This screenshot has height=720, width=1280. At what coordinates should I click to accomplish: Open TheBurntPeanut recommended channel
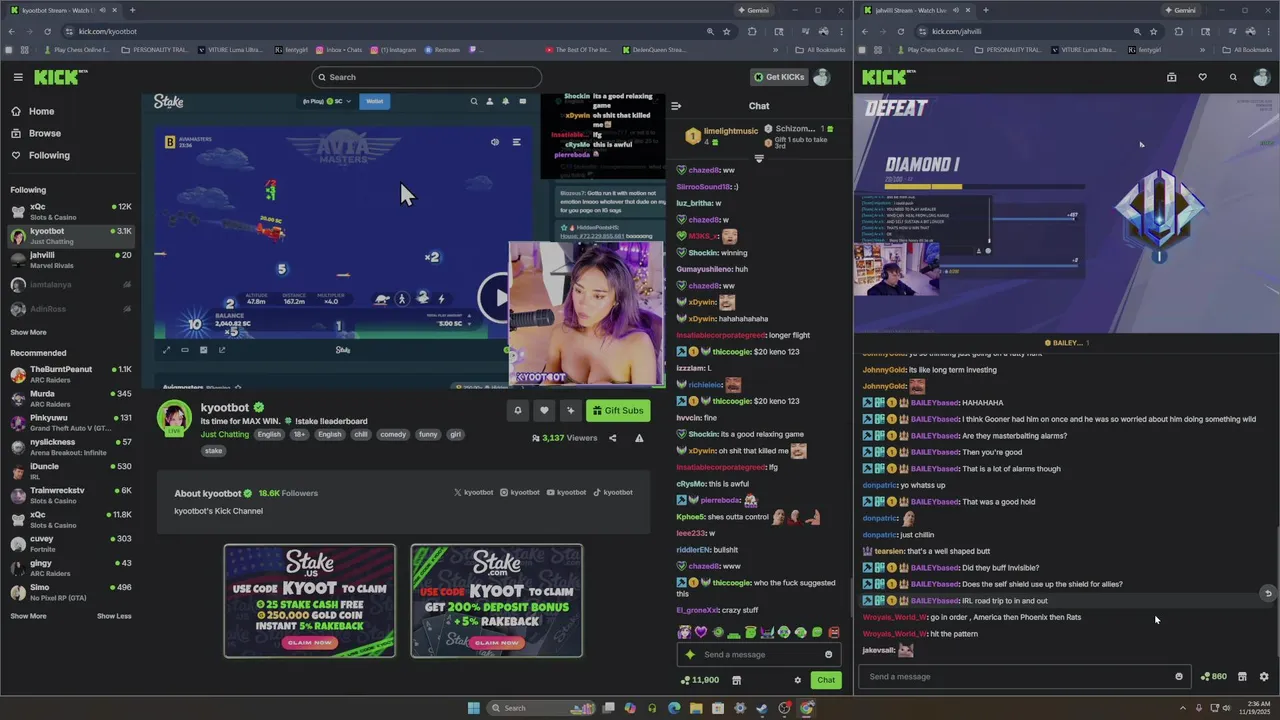coord(70,374)
